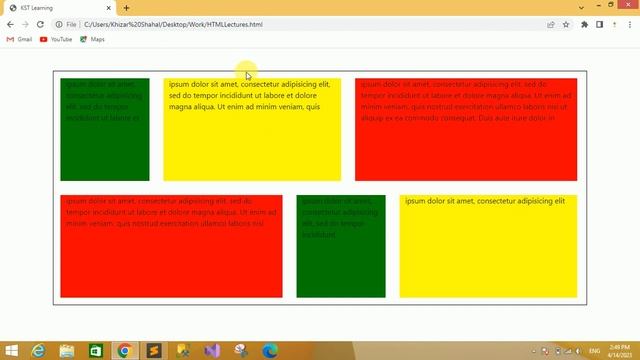The height and width of the screenshot is (360, 640).
Task: Click the browser forward arrow
Action: [x=25, y=24]
